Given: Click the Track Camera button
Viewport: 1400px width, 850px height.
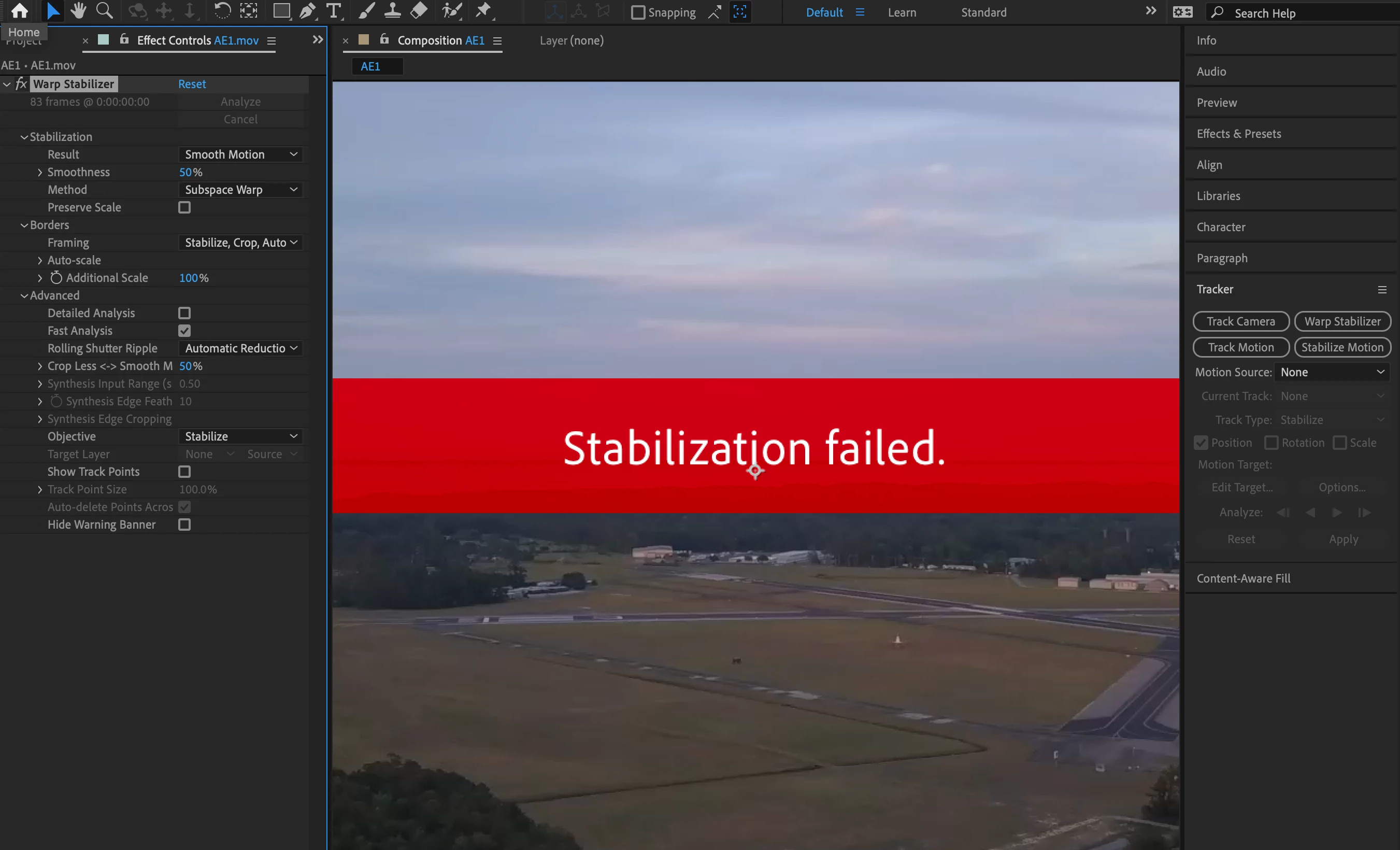Looking at the screenshot, I should tap(1240, 321).
